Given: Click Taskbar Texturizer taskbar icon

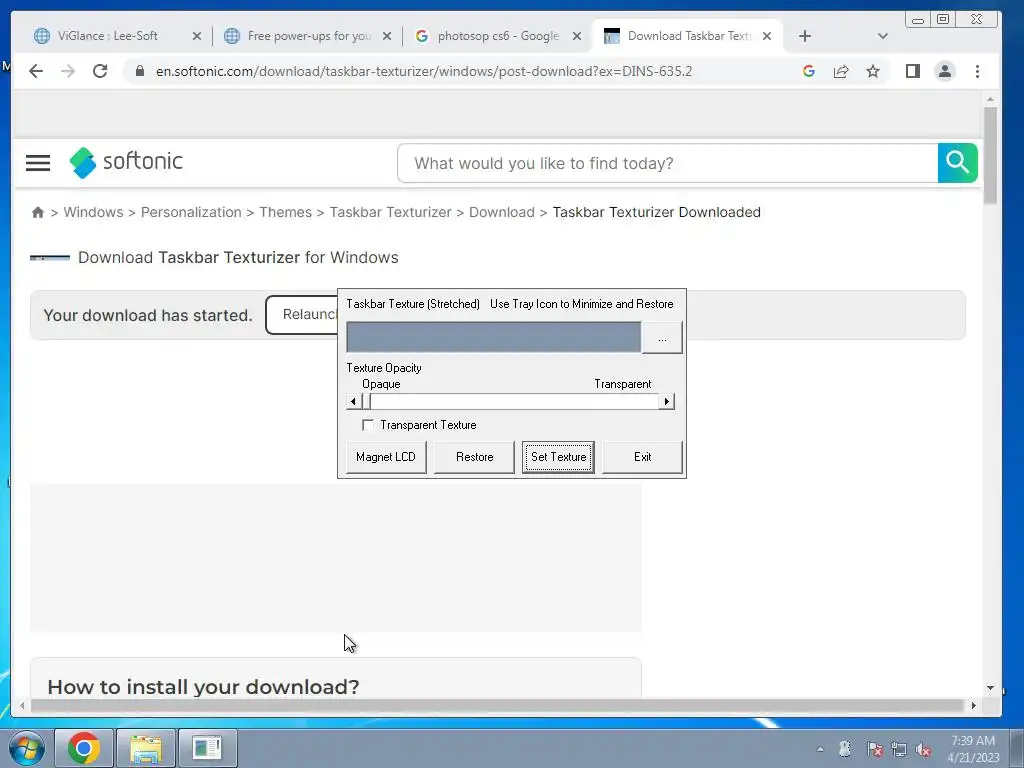Looking at the screenshot, I should click(x=208, y=748).
